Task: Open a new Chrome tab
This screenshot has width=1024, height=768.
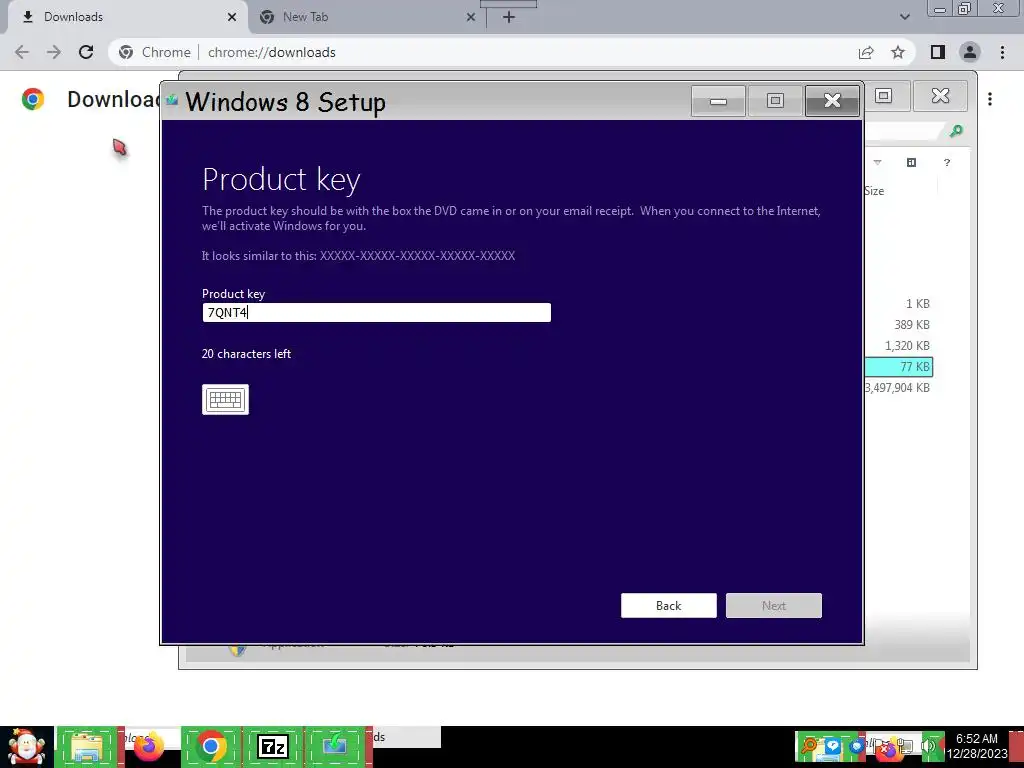Action: (509, 17)
